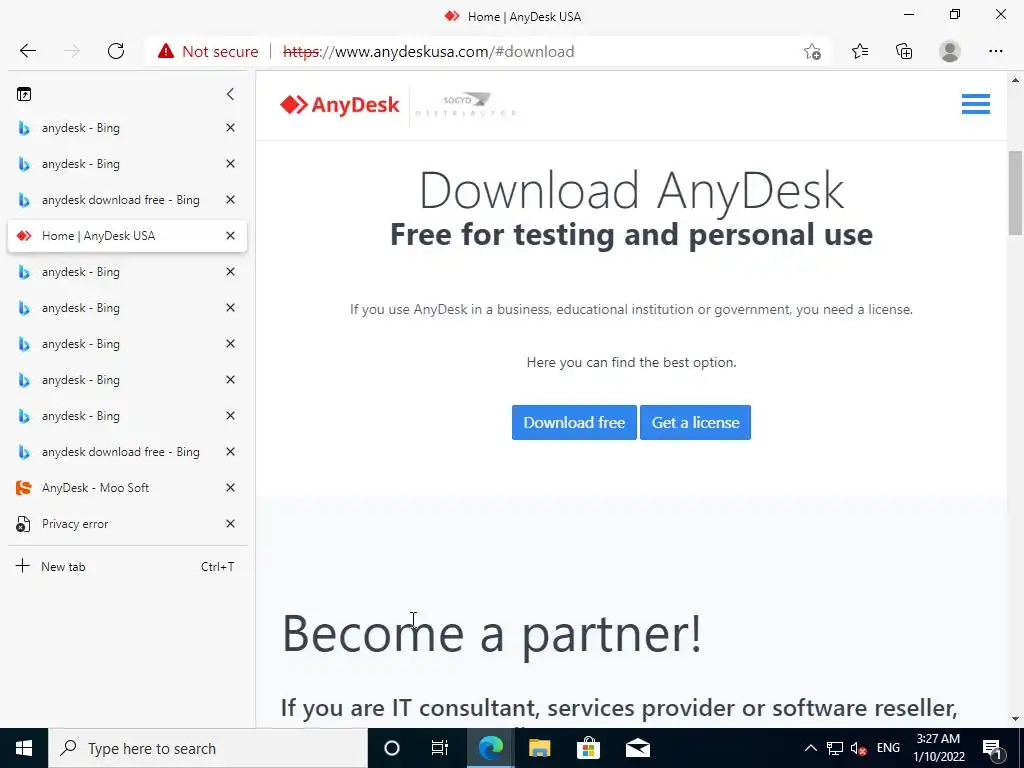Image resolution: width=1024 pixels, height=768 pixels.
Task: Open File Explorer from the taskbar
Action: point(539,748)
